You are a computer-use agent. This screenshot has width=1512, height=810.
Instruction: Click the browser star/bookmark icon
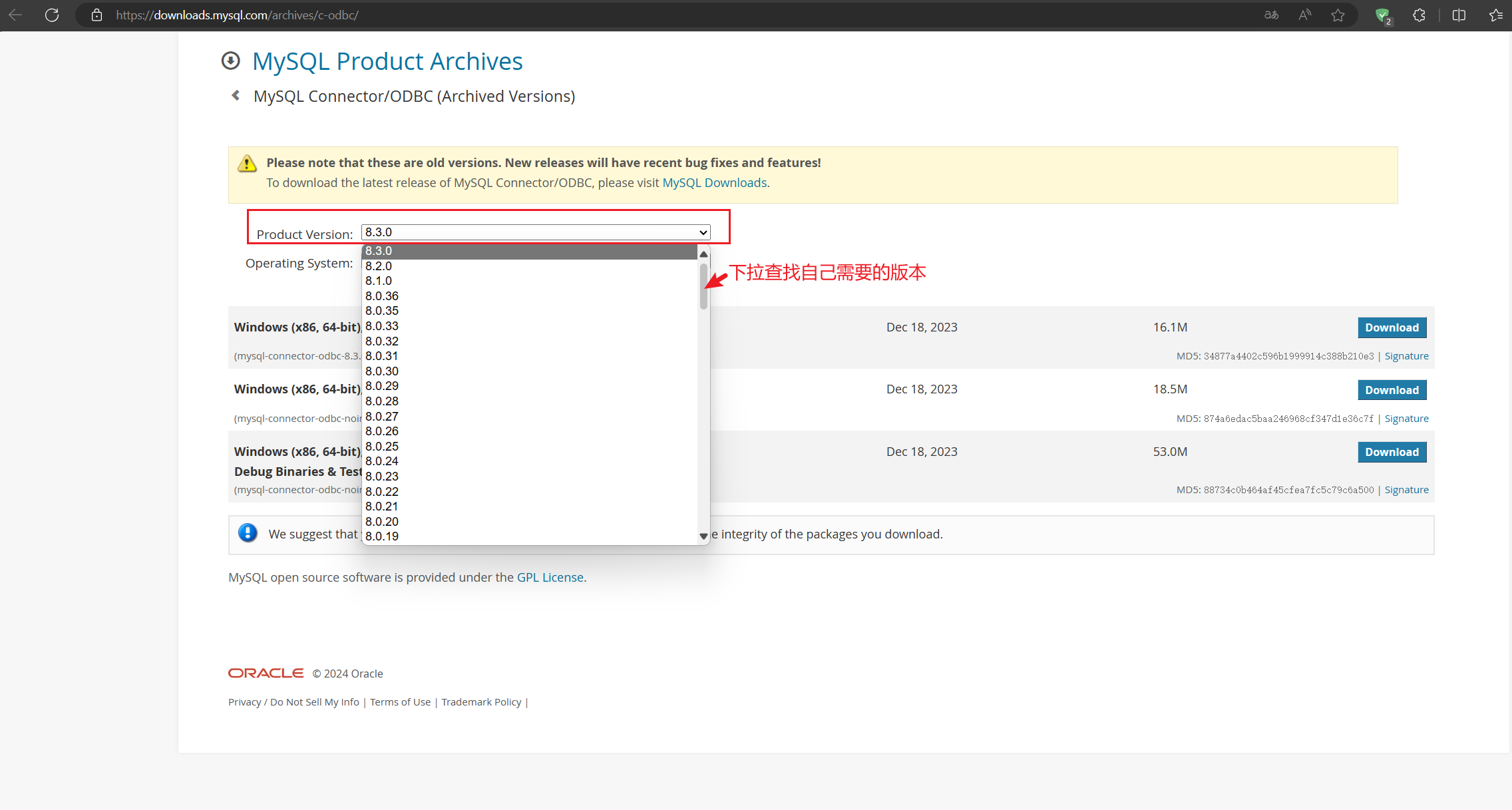[1340, 15]
